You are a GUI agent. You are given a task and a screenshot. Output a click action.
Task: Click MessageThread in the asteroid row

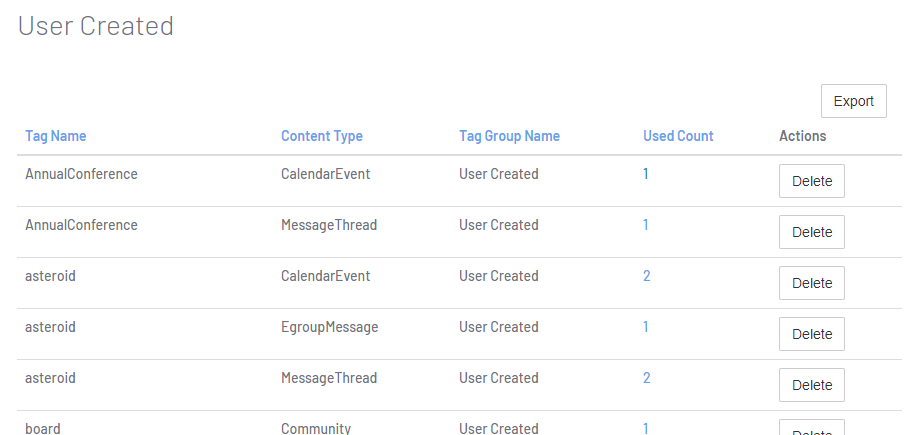coord(329,378)
